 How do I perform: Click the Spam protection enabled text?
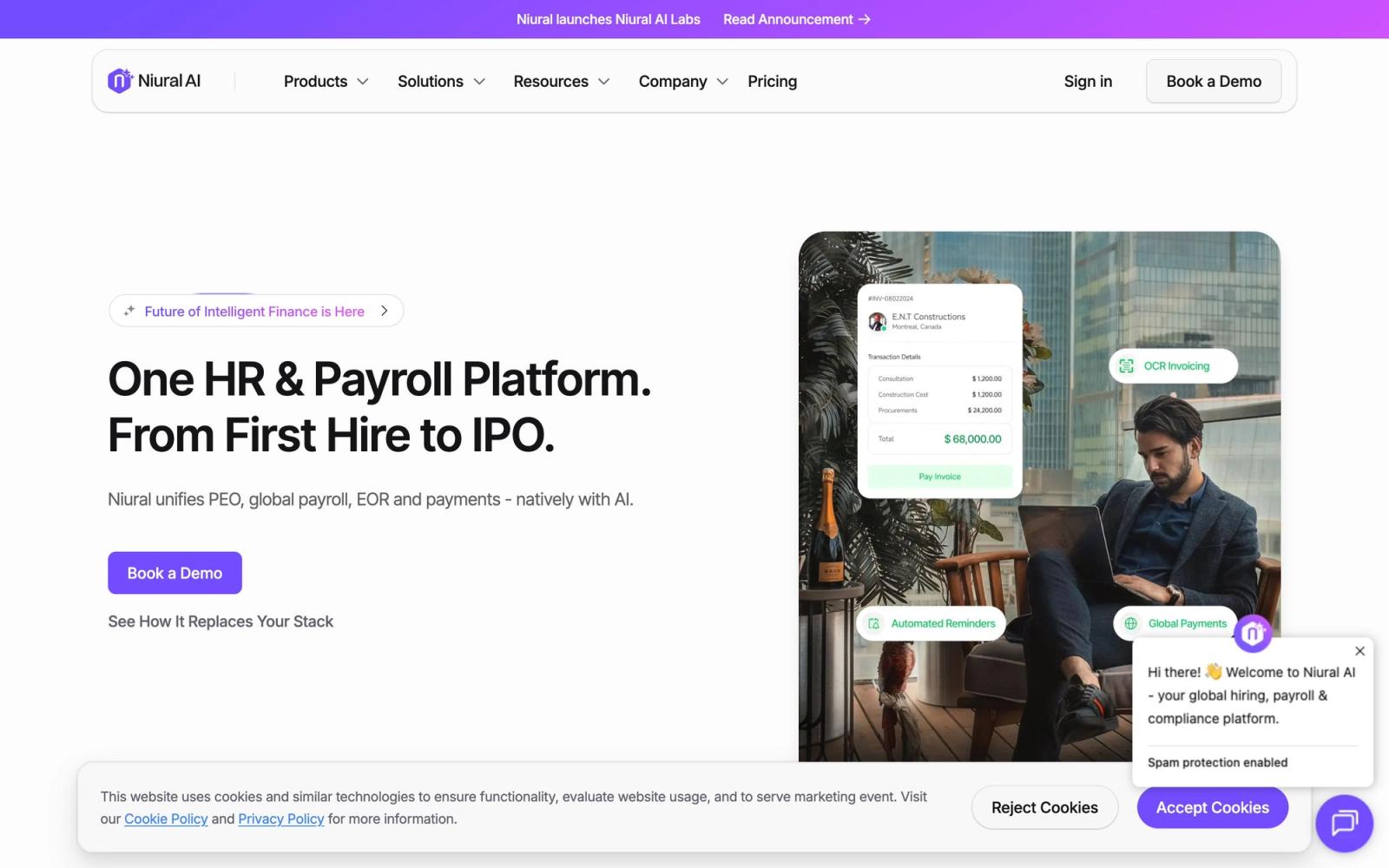1217,763
